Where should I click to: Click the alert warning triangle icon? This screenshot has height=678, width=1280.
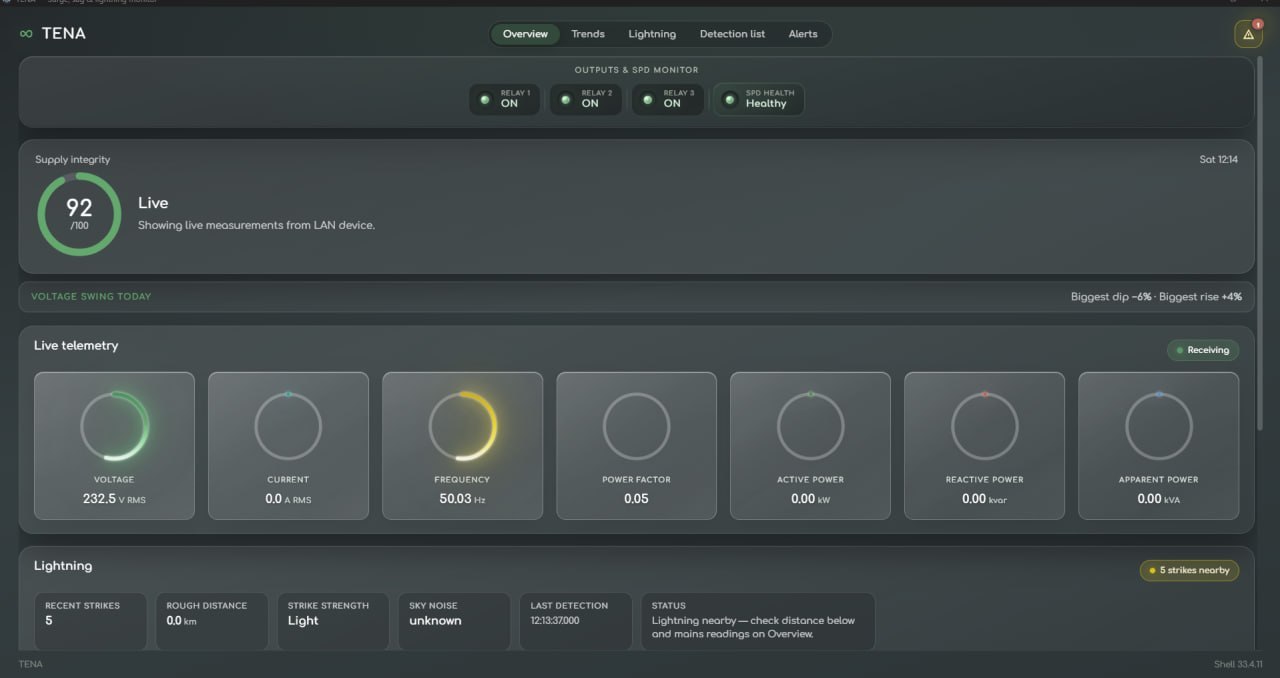1248,34
